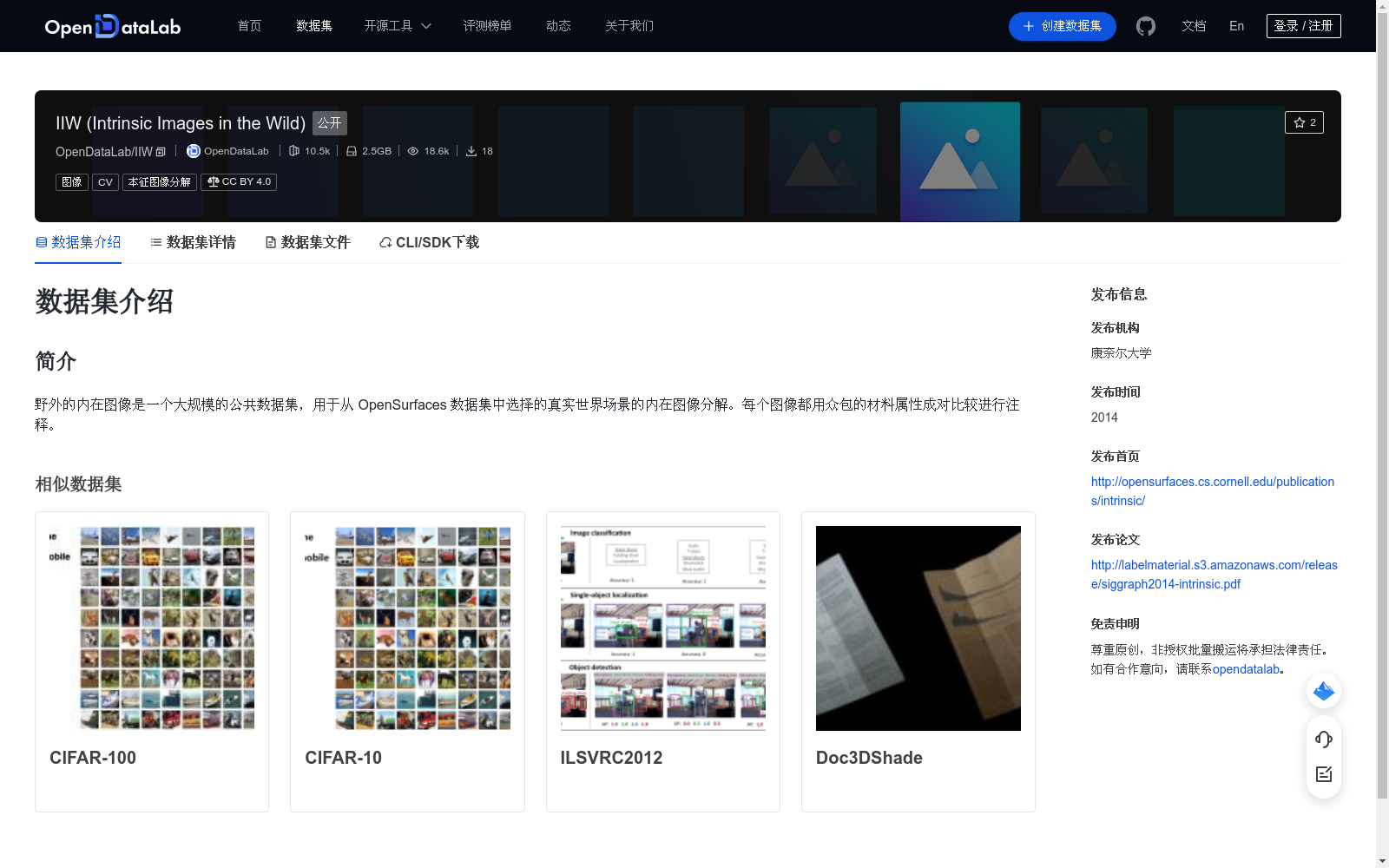Viewport: 1389px width, 868px height.
Task: Click the 图像 tag
Action: (x=72, y=182)
